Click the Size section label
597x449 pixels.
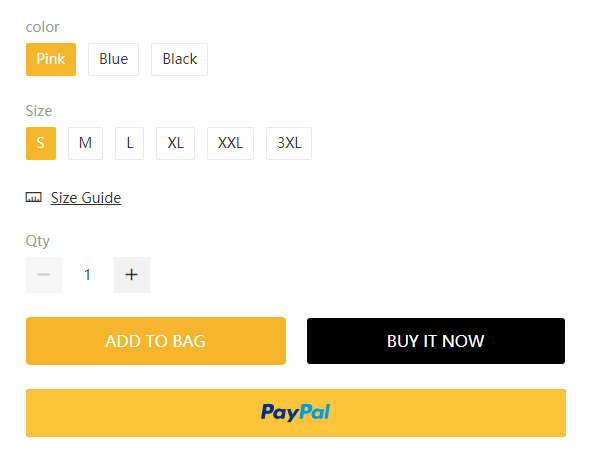click(39, 111)
